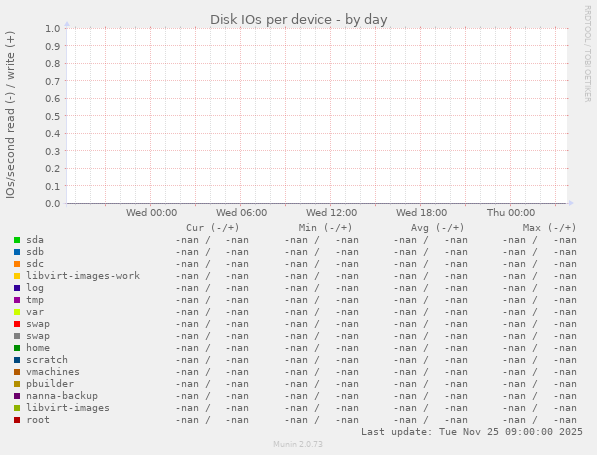Click the olive pbuilder legend swatch
Screen dimensions: 597x455
pyautogui.click(x=17, y=384)
